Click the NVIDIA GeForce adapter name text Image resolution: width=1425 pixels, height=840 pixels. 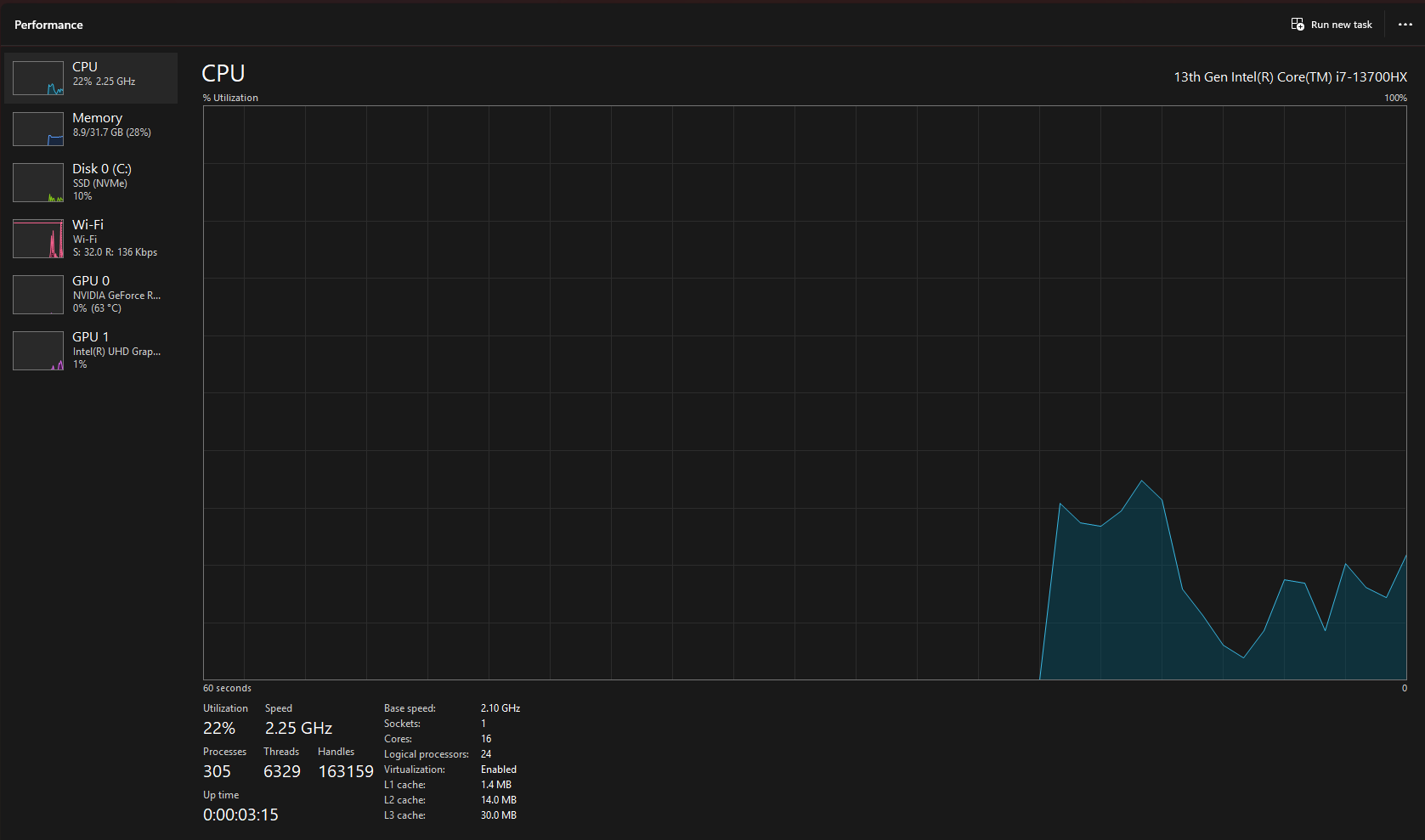click(x=116, y=296)
